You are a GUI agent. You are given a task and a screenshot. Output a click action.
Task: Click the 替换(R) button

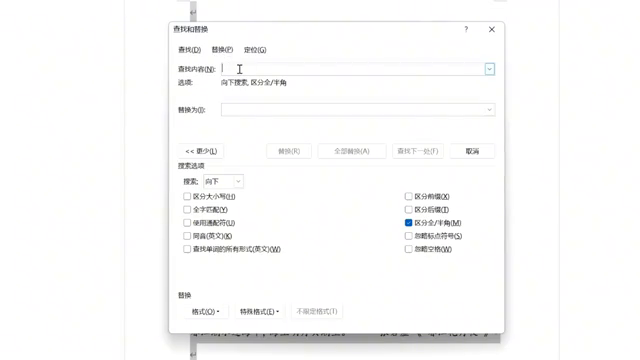pos(289,151)
